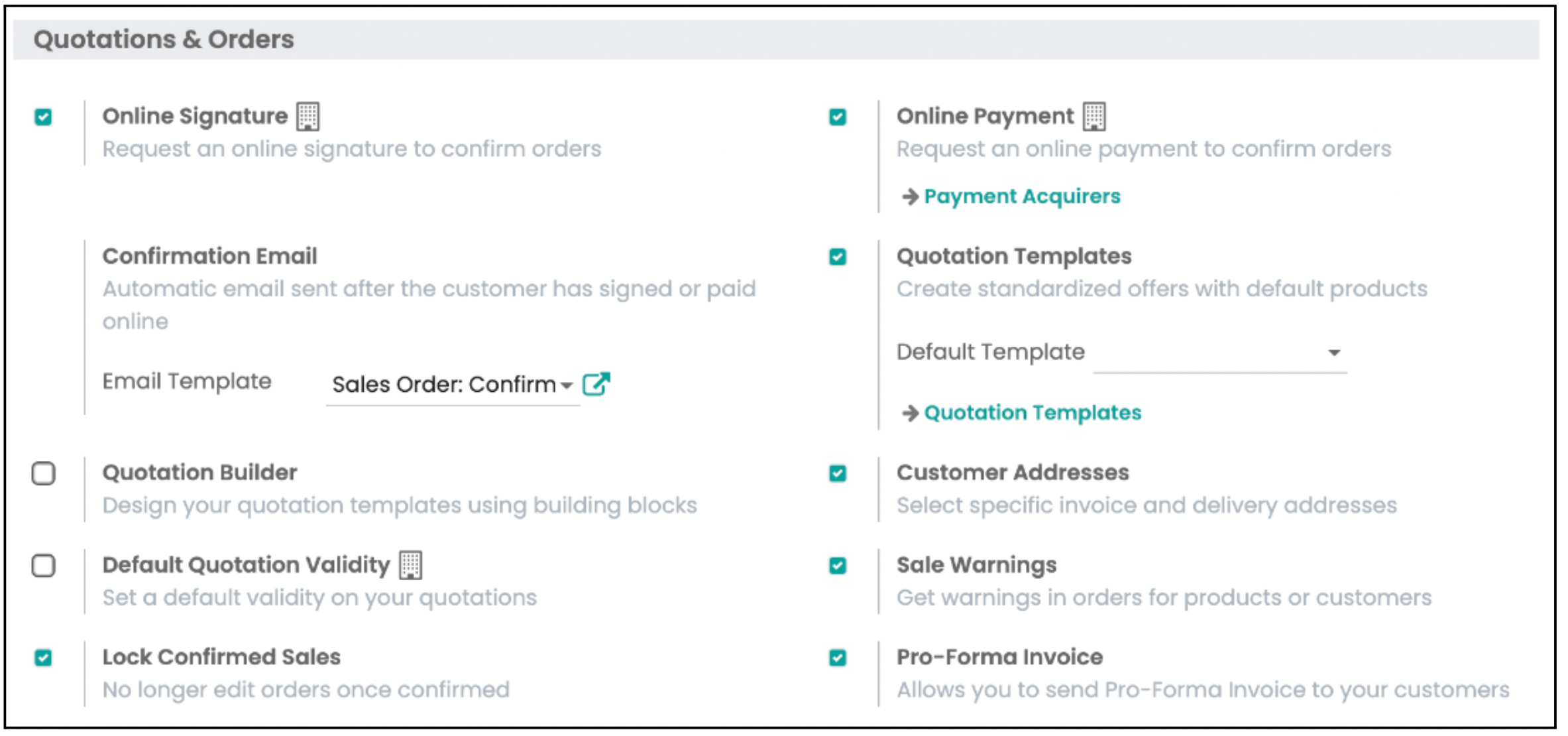Image resolution: width=1568 pixels, height=736 pixels.
Task: Expand the Default Template dropdown arrow
Action: pos(1334,353)
